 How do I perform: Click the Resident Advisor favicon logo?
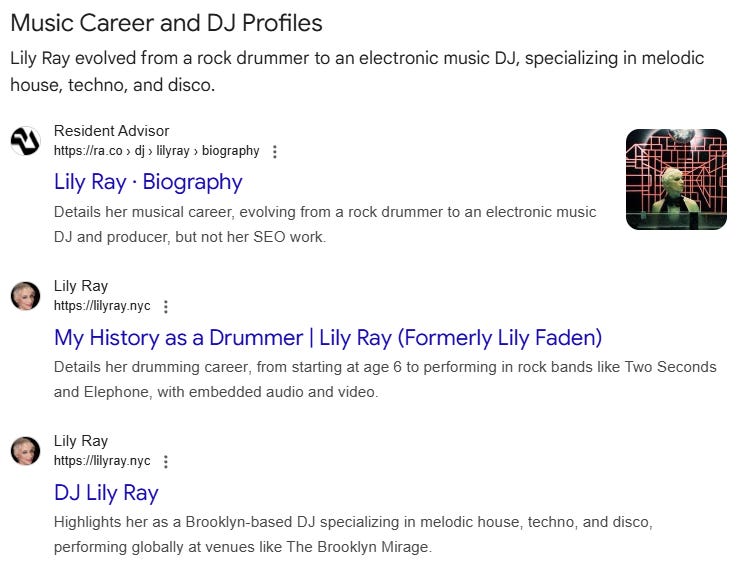25,141
